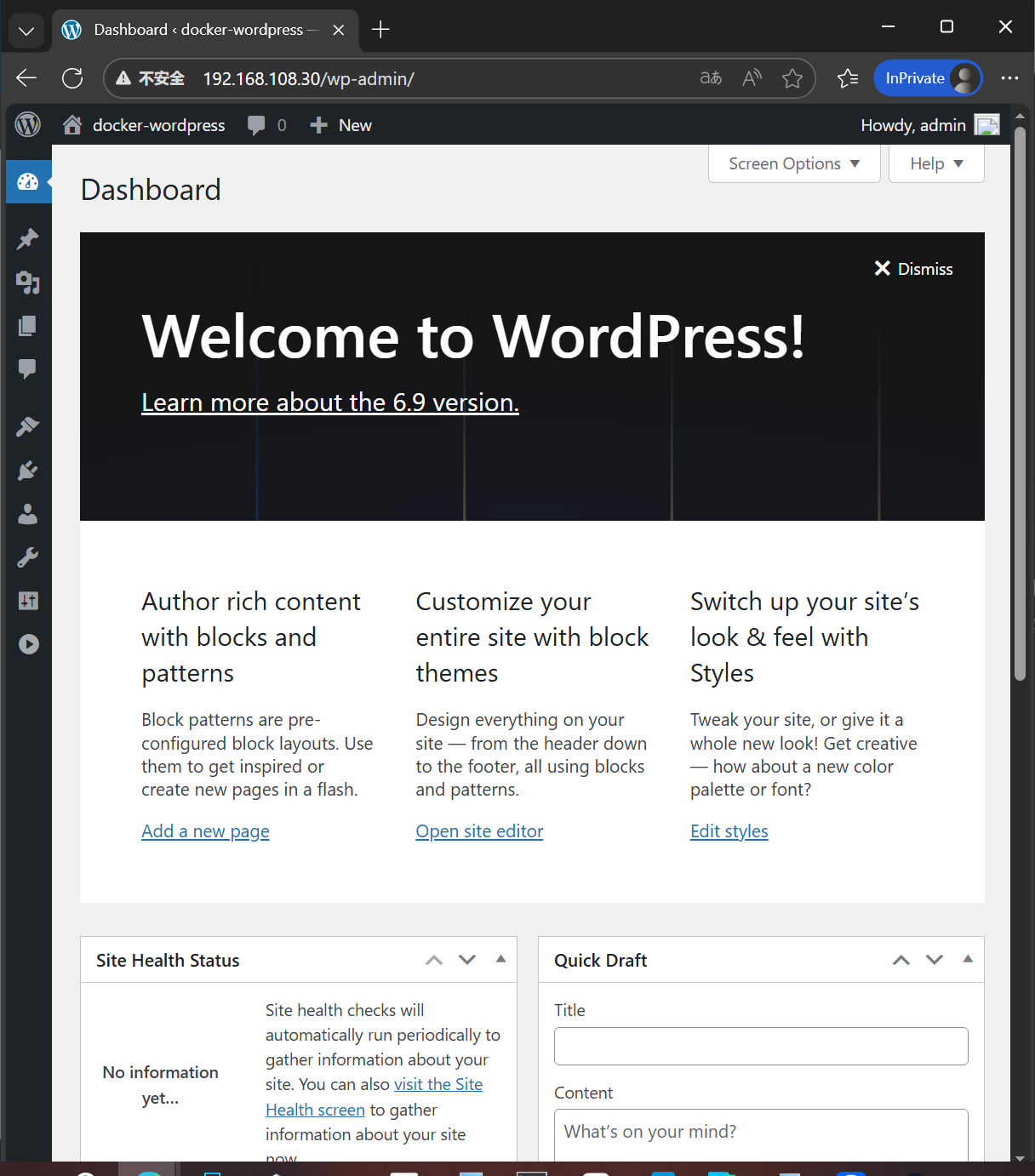Screen dimensions: 1035x1176
Task: Click the browser address bar URL
Action: tap(308, 78)
